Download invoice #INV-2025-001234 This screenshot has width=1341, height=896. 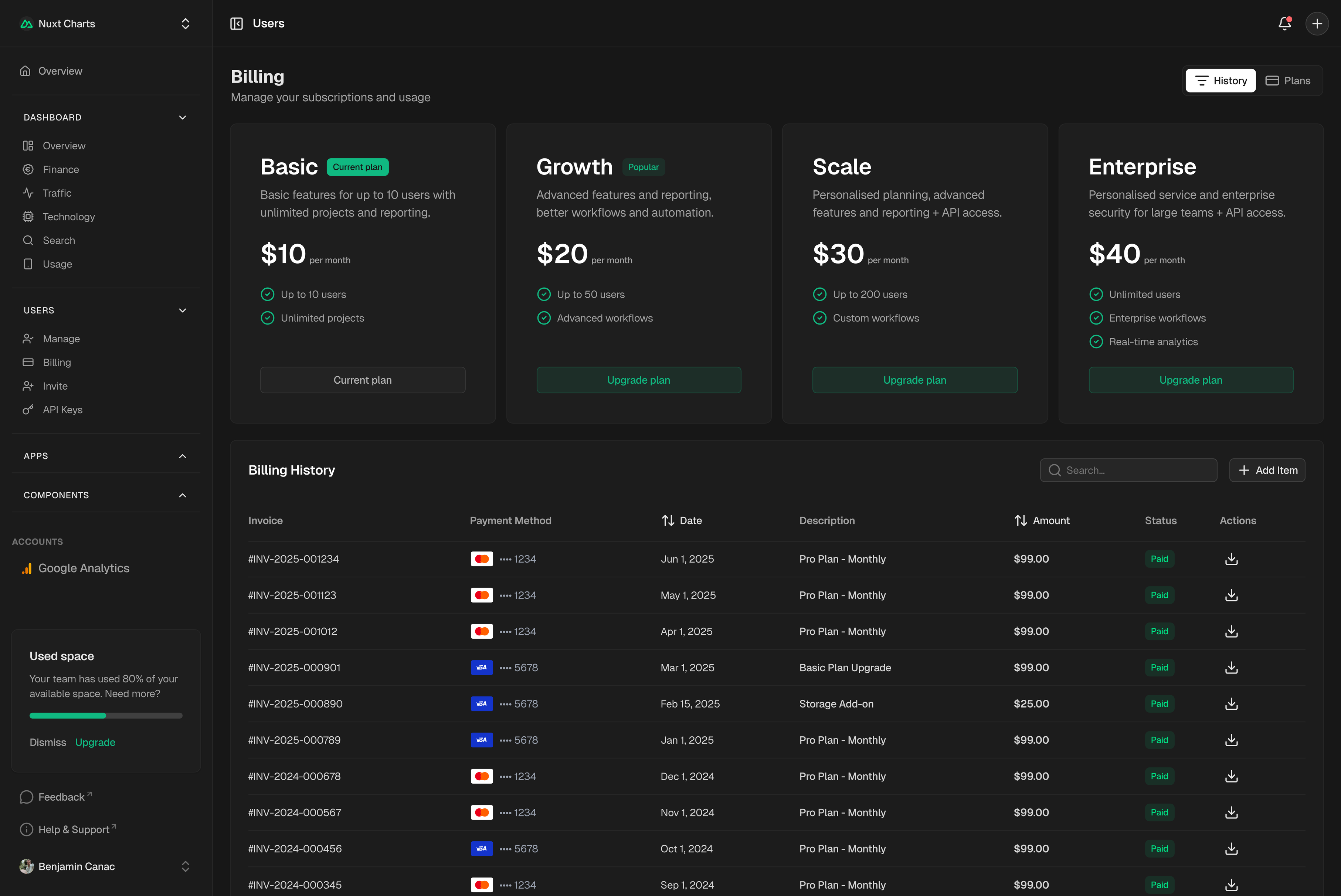1231,559
